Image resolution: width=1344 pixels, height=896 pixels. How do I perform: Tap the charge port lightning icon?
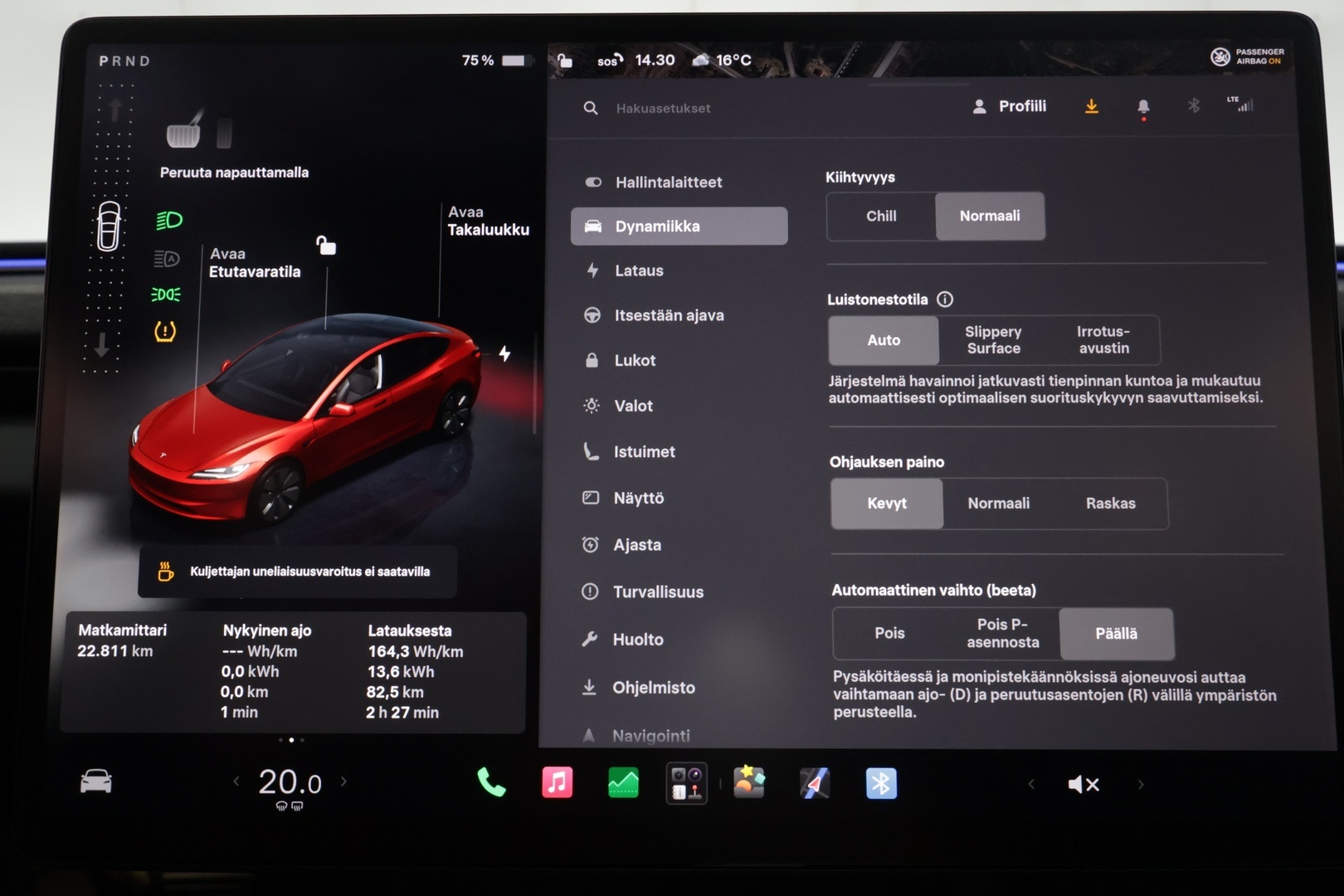504,353
